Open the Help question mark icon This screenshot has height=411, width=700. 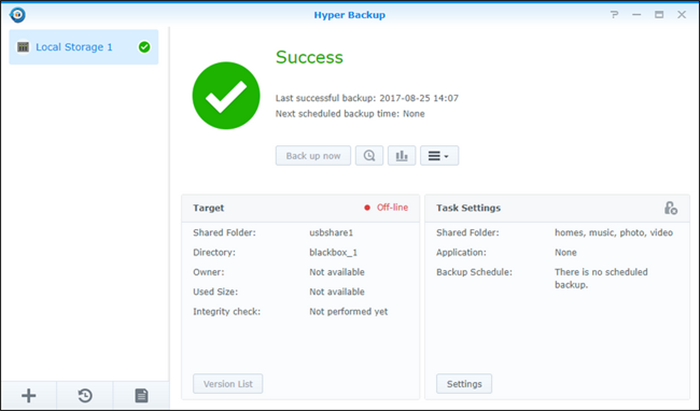point(614,15)
